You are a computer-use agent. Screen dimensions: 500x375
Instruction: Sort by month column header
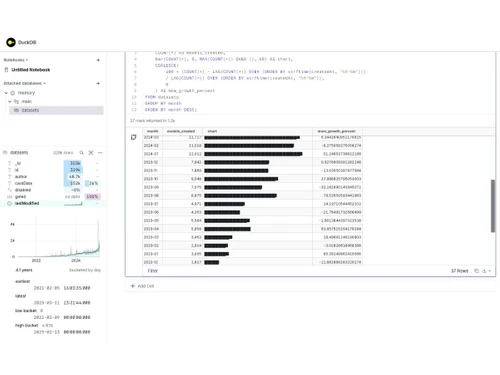point(152,131)
